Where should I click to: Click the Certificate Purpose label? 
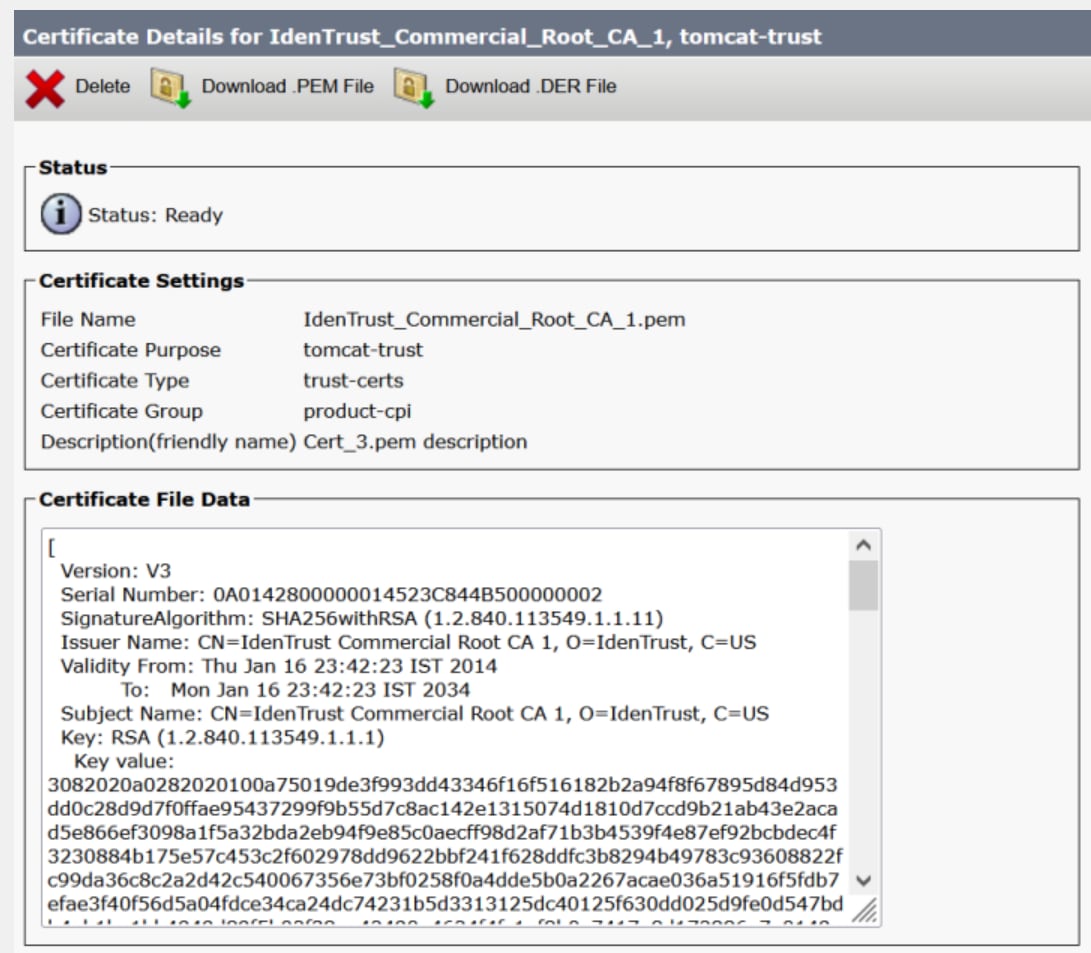(x=130, y=350)
